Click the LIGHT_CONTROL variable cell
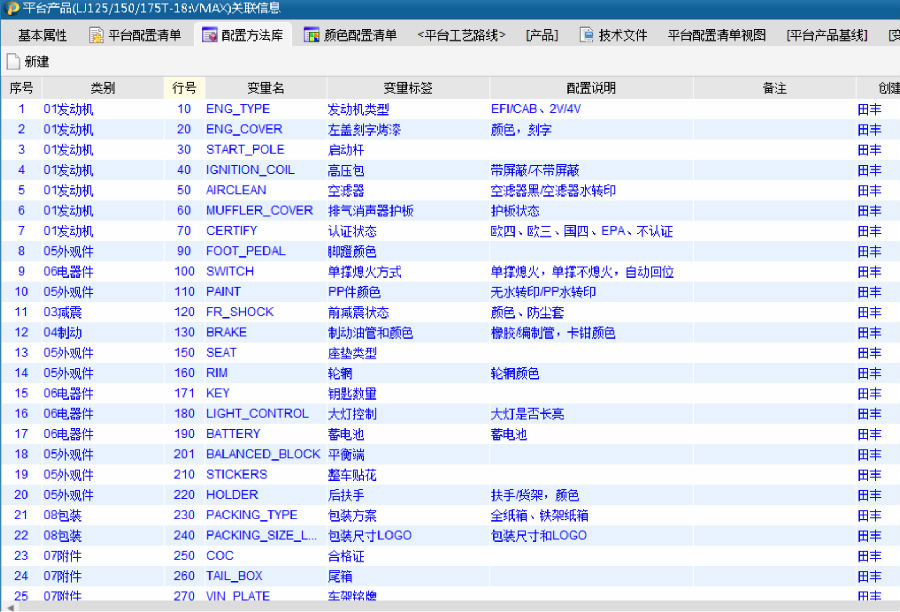 coord(266,413)
